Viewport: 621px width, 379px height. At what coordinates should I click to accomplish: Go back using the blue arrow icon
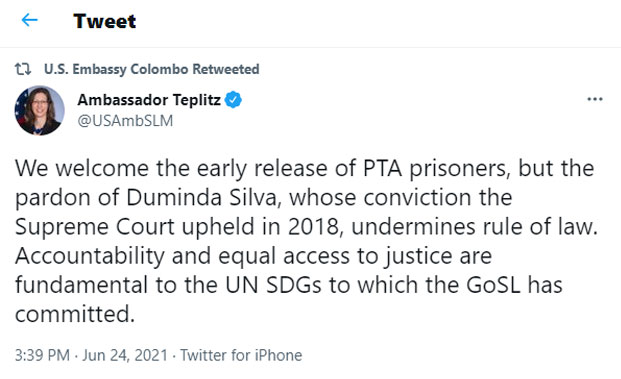click(x=30, y=20)
